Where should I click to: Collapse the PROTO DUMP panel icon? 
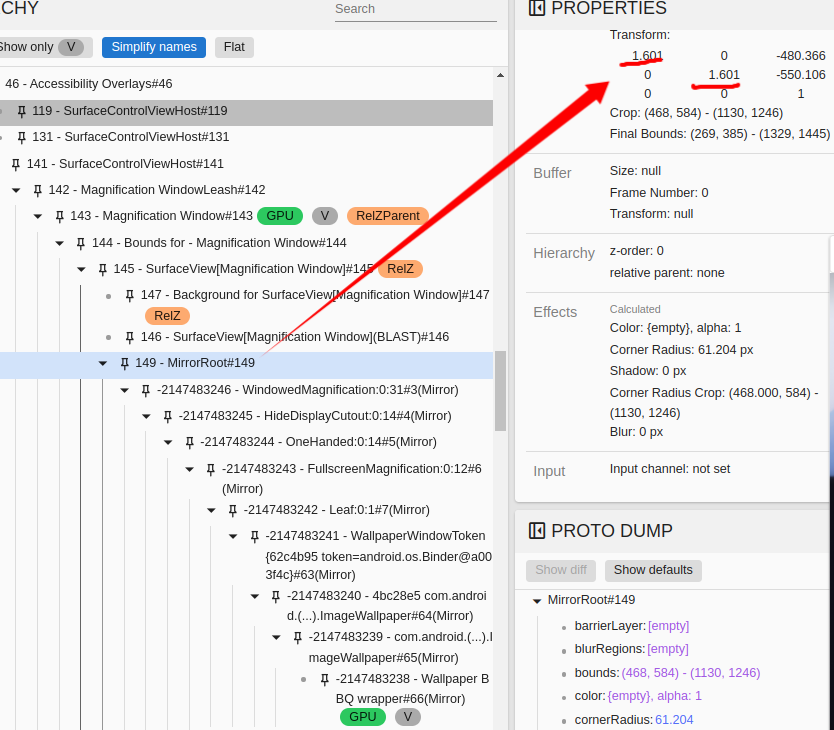[x=537, y=530]
